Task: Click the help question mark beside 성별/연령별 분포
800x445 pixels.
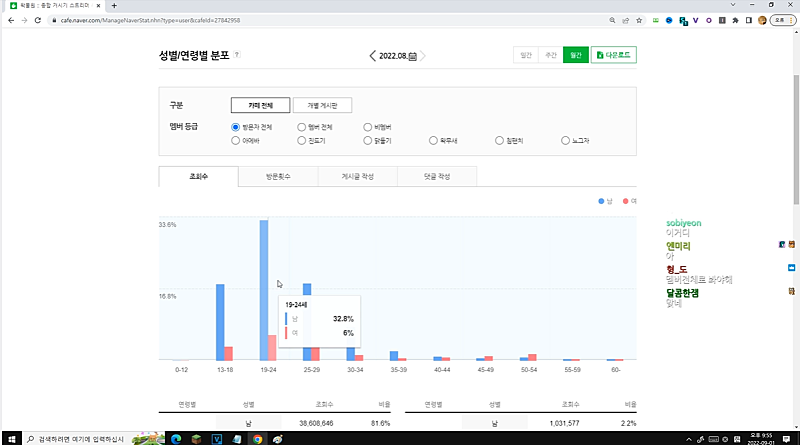Action: (x=237, y=55)
